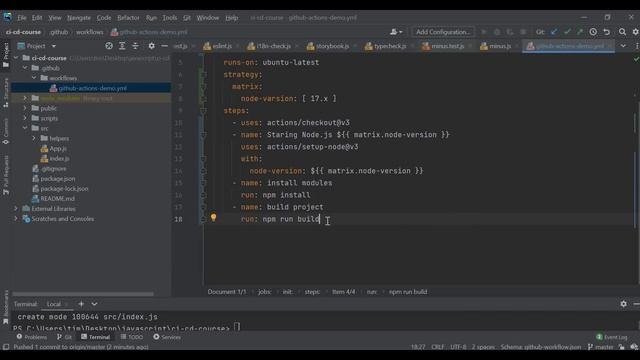Expand the helpers folder
This screenshot has width=640, height=360.
click(34, 138)
